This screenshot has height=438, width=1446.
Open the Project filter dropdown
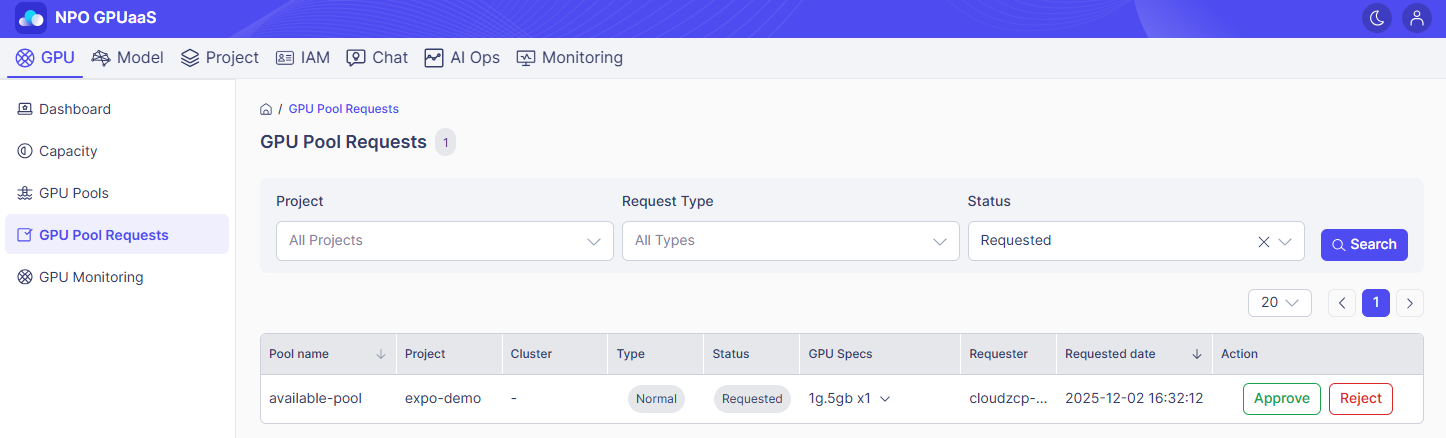pos(445,241)
